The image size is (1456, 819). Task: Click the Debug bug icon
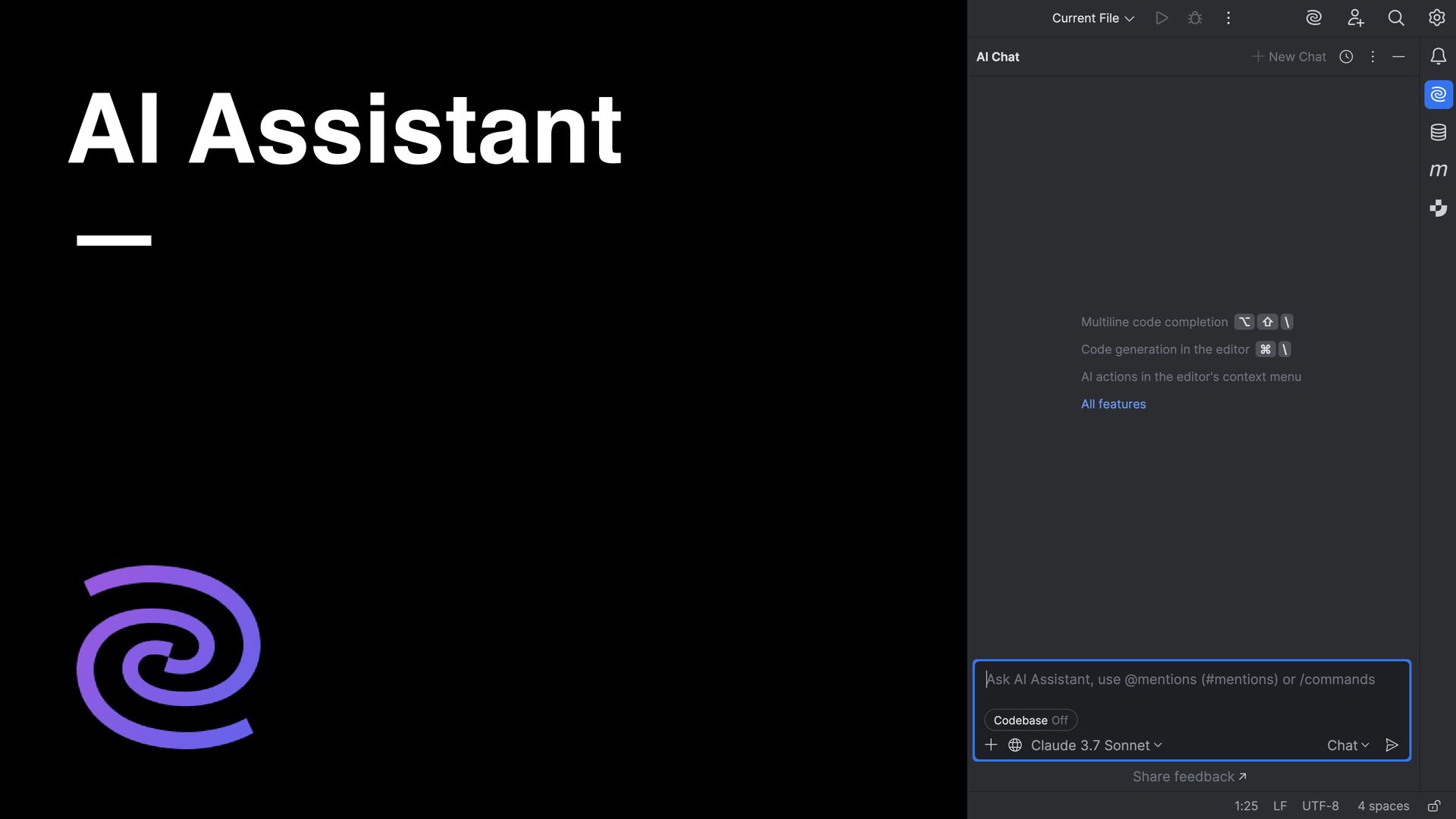(1195, 17)
